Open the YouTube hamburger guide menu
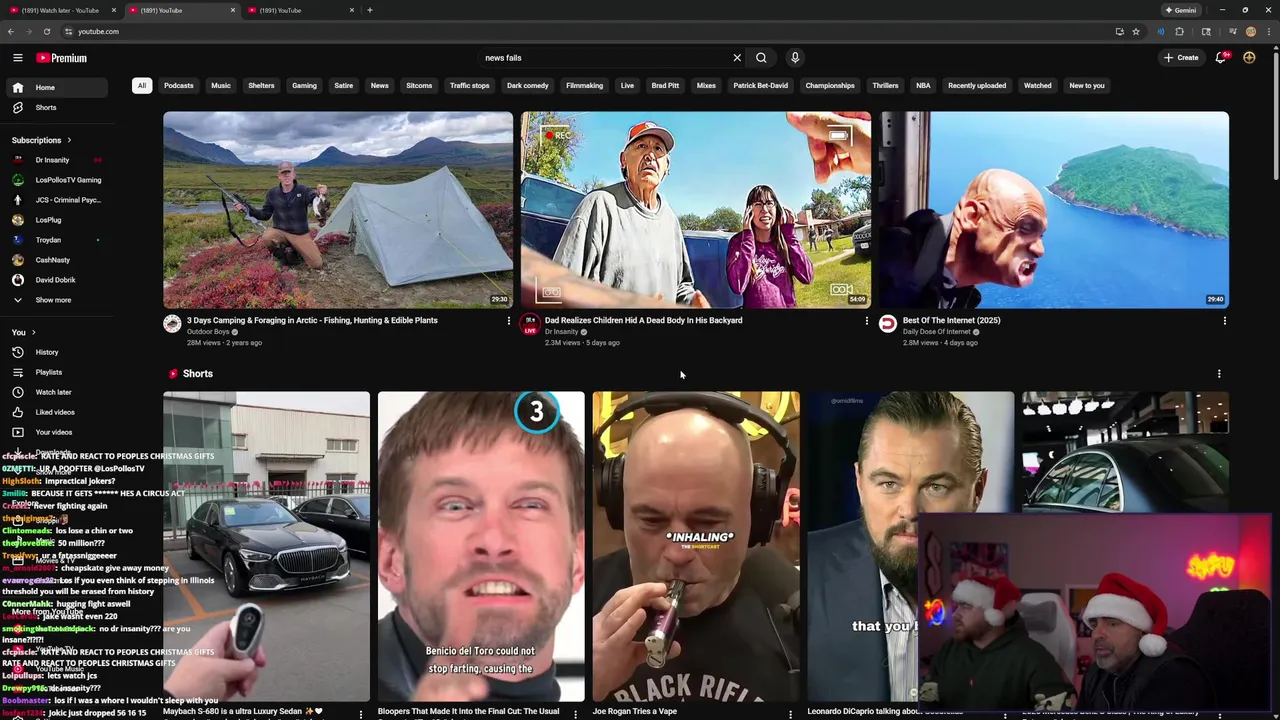 [17, 58]
